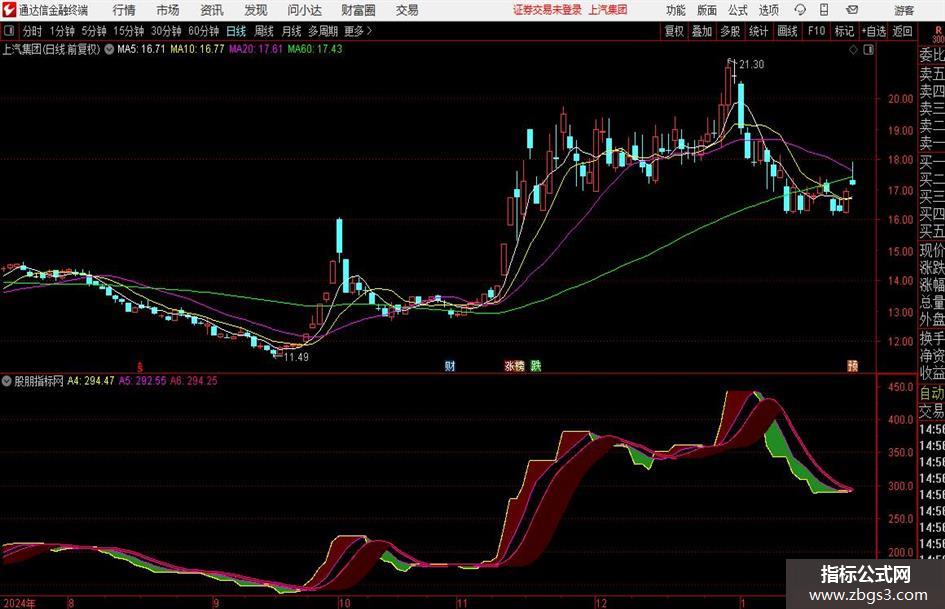Click the 复权 toolbar button
The width and height of the screenshot is (945, 609).
[x=674, y=31]
